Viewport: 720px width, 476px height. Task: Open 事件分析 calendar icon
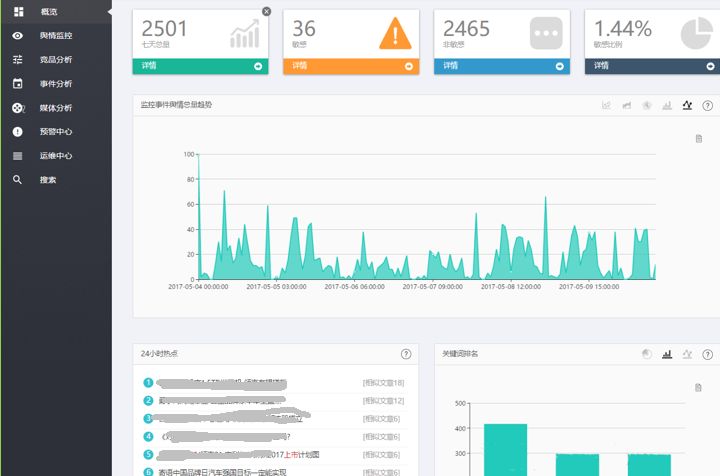pos(17,84)
